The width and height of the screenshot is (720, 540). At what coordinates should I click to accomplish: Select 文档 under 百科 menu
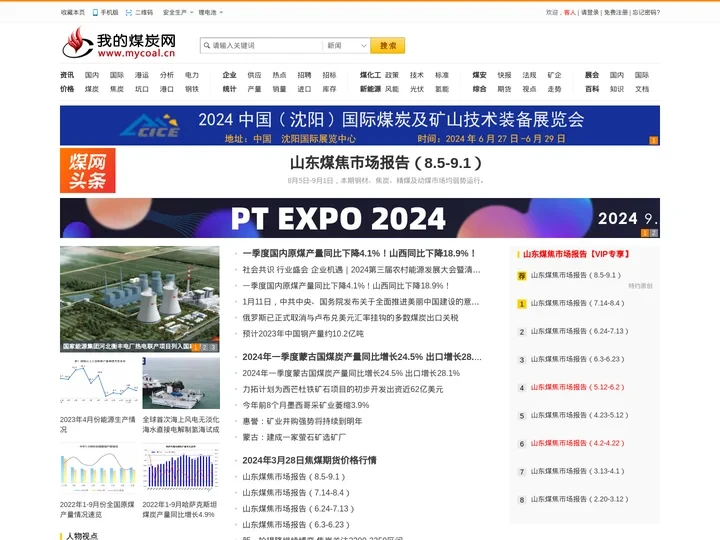(x=642, y=89)
